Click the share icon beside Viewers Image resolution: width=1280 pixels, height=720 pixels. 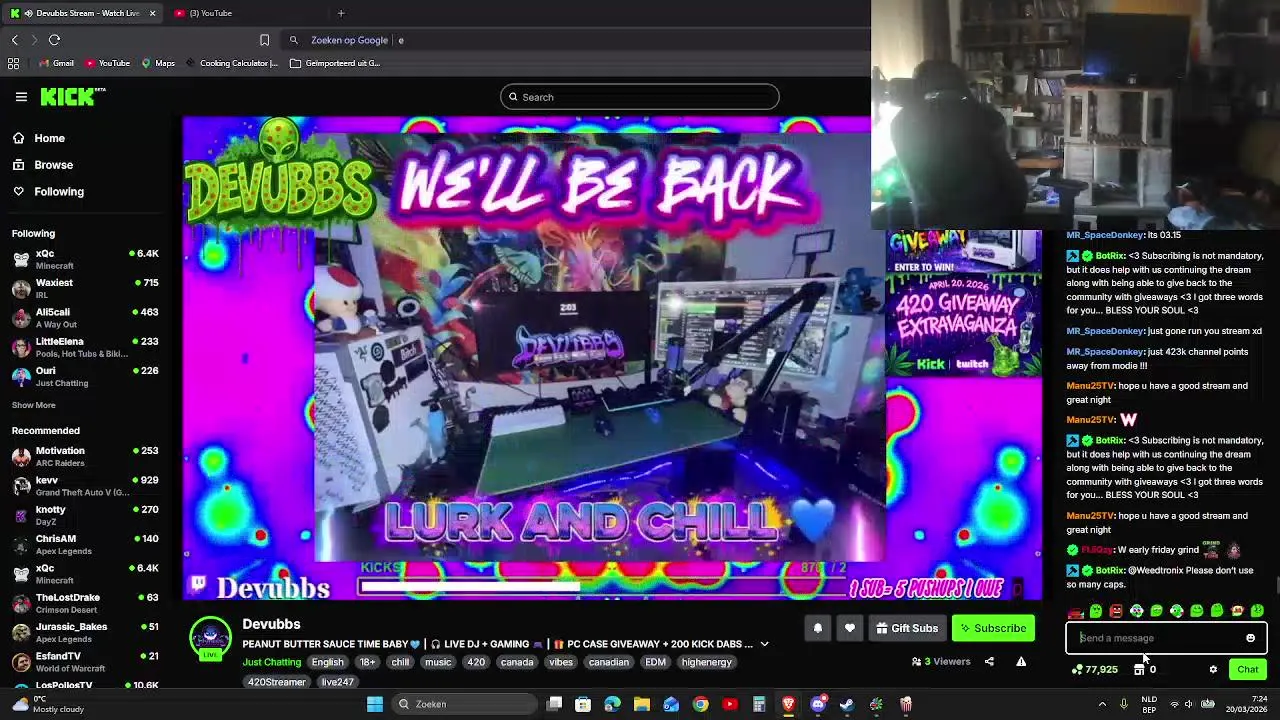pyautogui.click(x=989, y=662)
